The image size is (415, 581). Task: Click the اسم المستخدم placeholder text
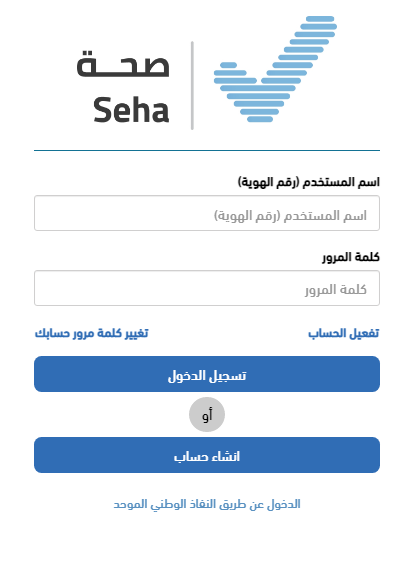coord(290,216)
